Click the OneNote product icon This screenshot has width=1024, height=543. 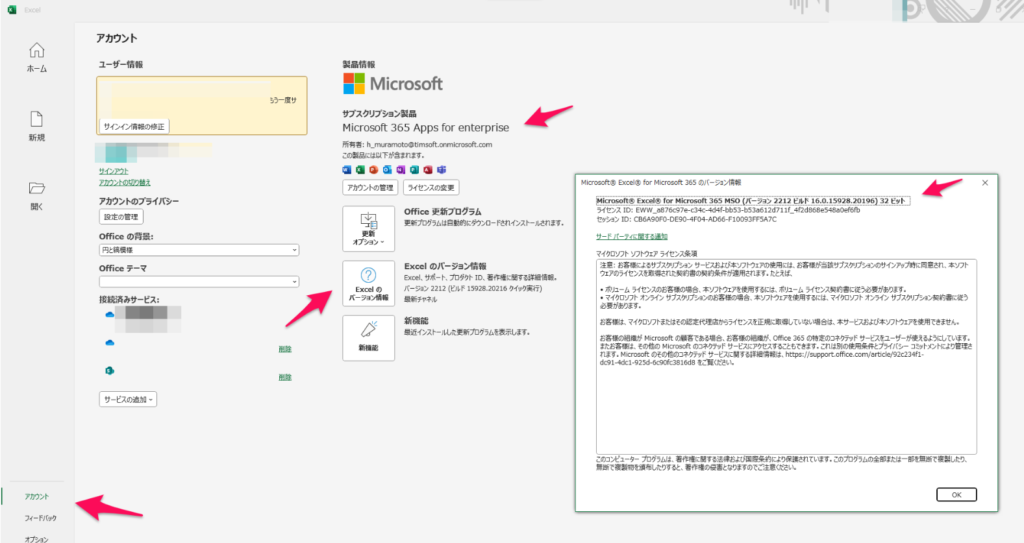(401, 170)
